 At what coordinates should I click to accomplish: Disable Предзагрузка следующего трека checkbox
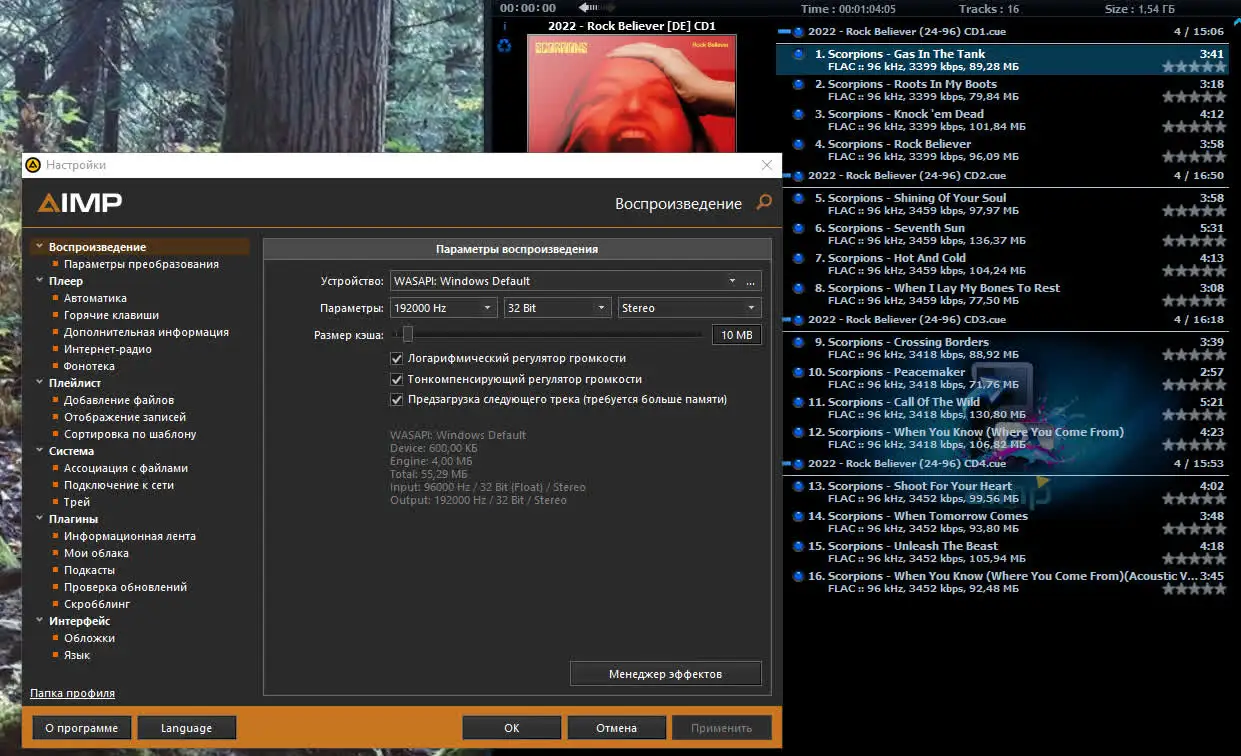(x=397, y=399)
